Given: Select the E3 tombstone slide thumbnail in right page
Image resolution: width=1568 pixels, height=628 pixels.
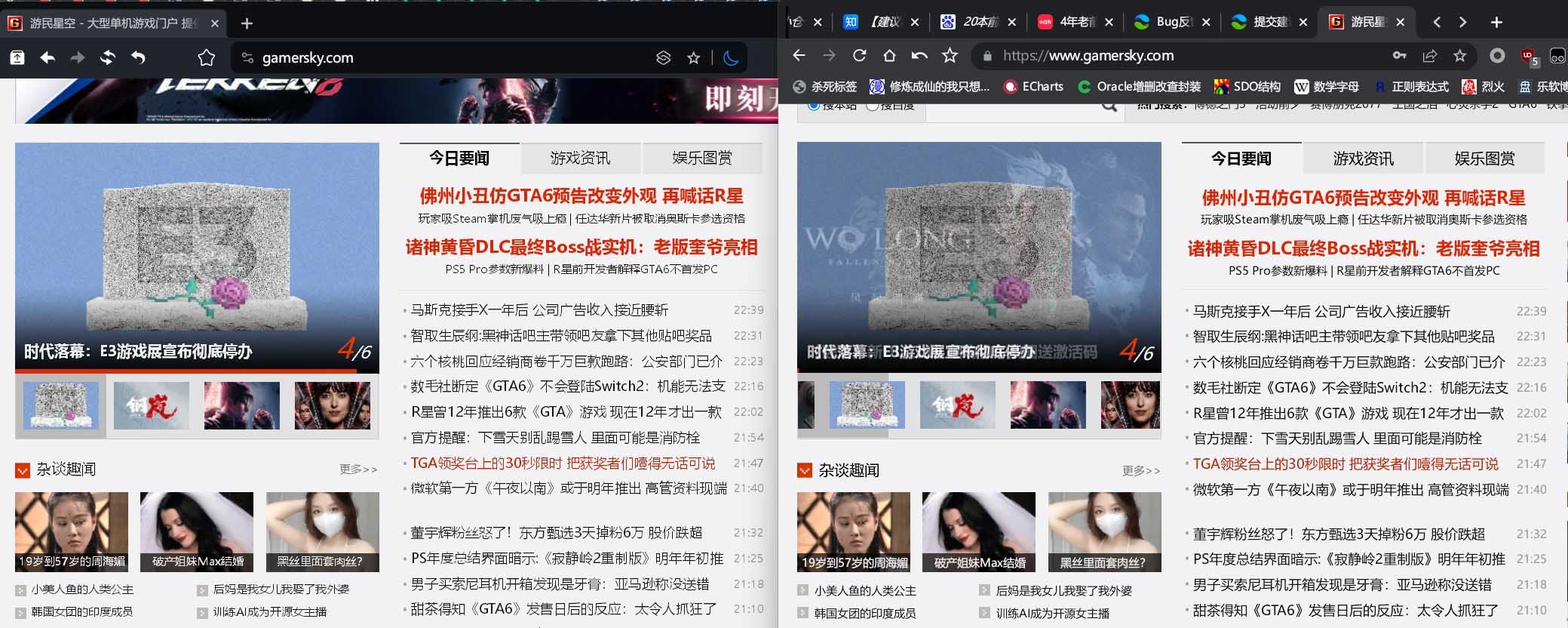Looking at the screenshot, I should coord(867,405).
